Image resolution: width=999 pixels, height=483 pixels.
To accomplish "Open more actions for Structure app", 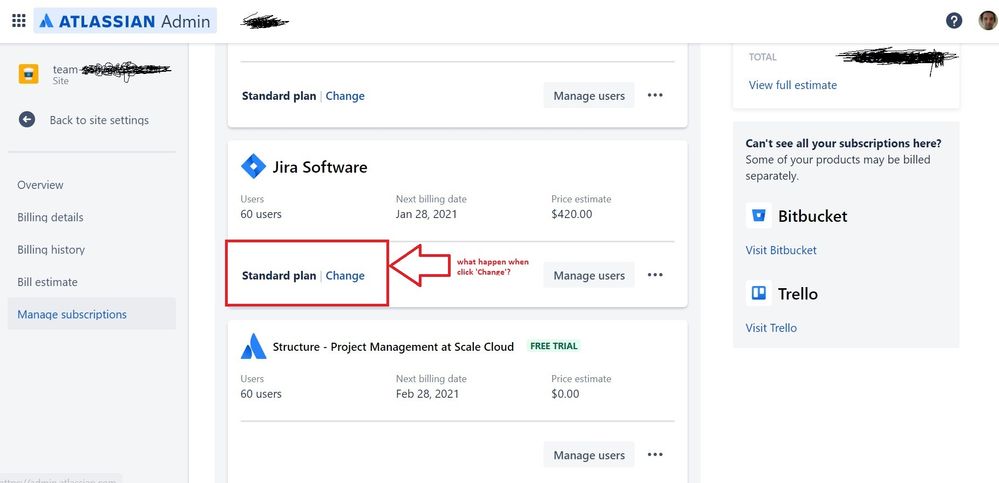I will pyautogui.click(x=655, y=455).
